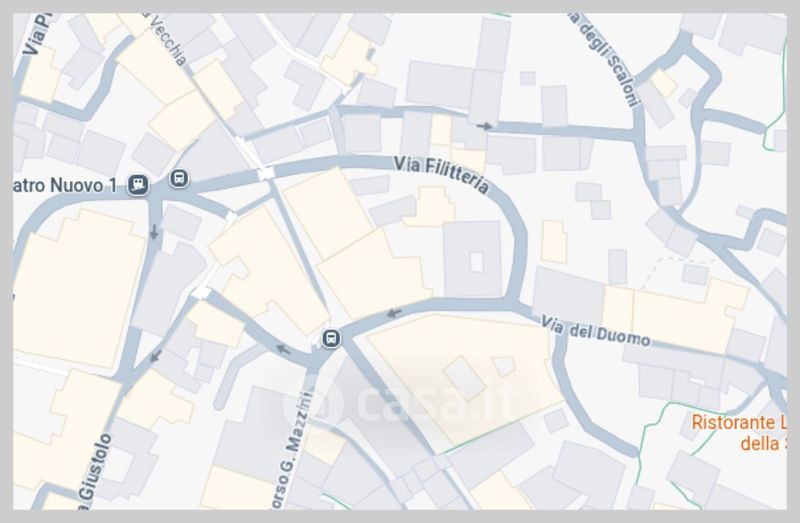Click the gray building with inner white courtyard

tap(473, 259)
